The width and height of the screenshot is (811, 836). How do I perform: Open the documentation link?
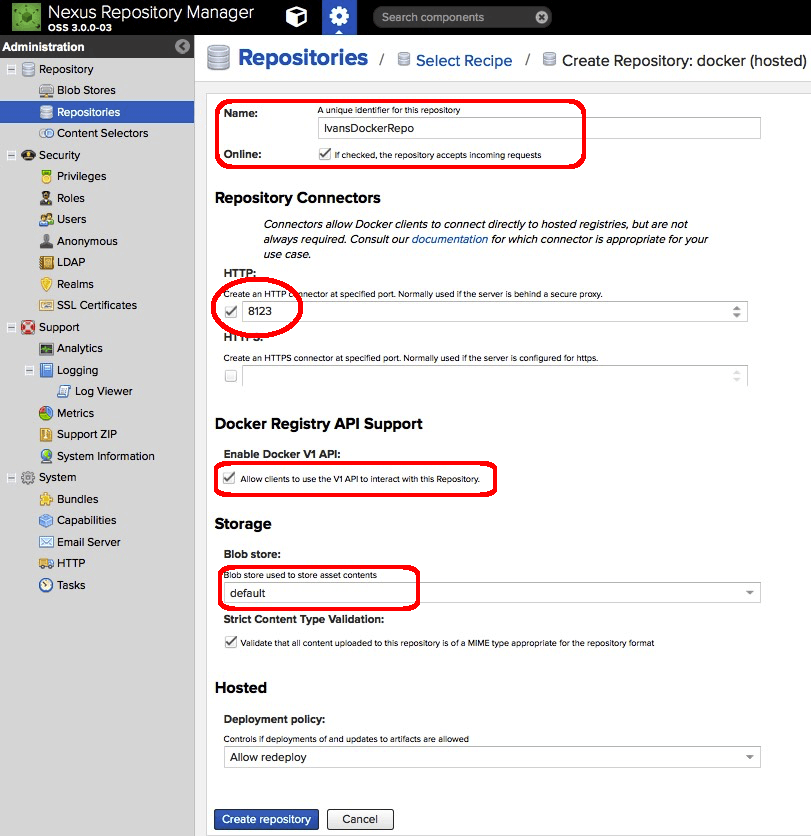(449, 238)
